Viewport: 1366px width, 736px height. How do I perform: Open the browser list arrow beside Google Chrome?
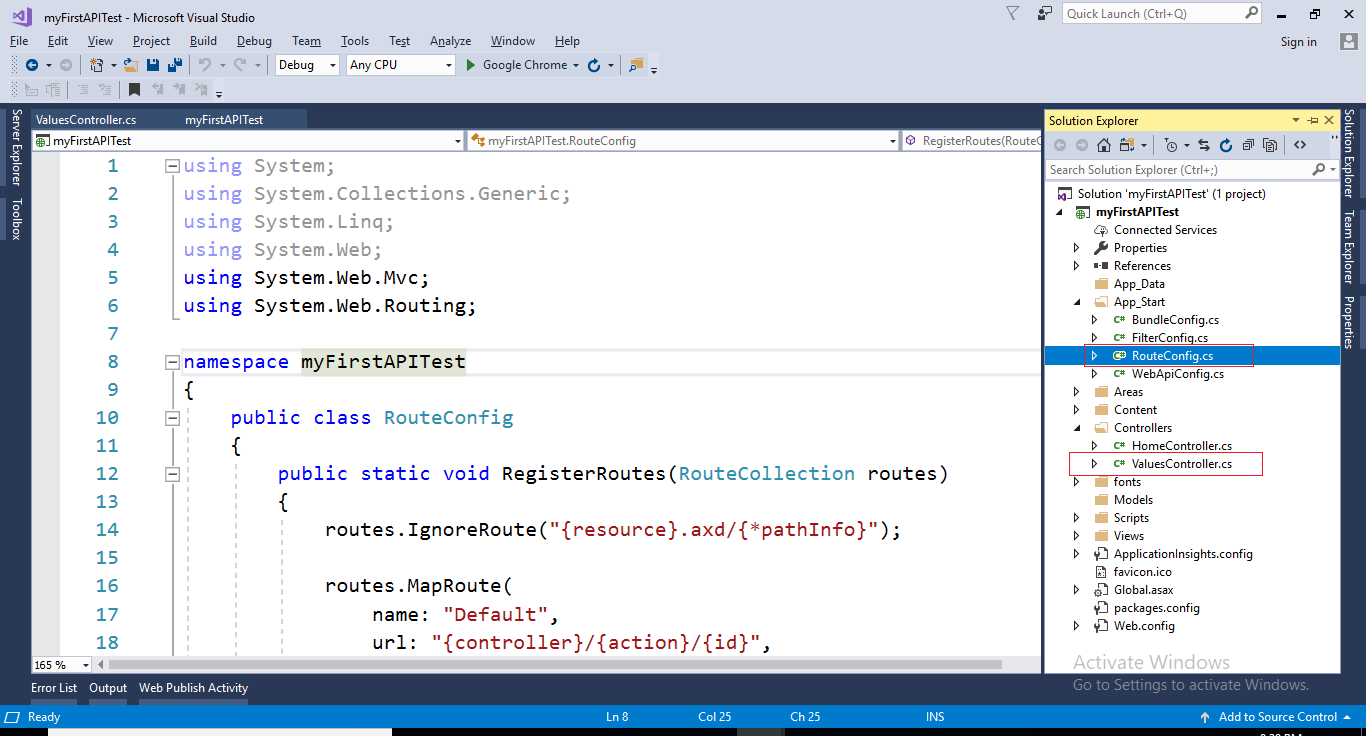coord(576,65)
